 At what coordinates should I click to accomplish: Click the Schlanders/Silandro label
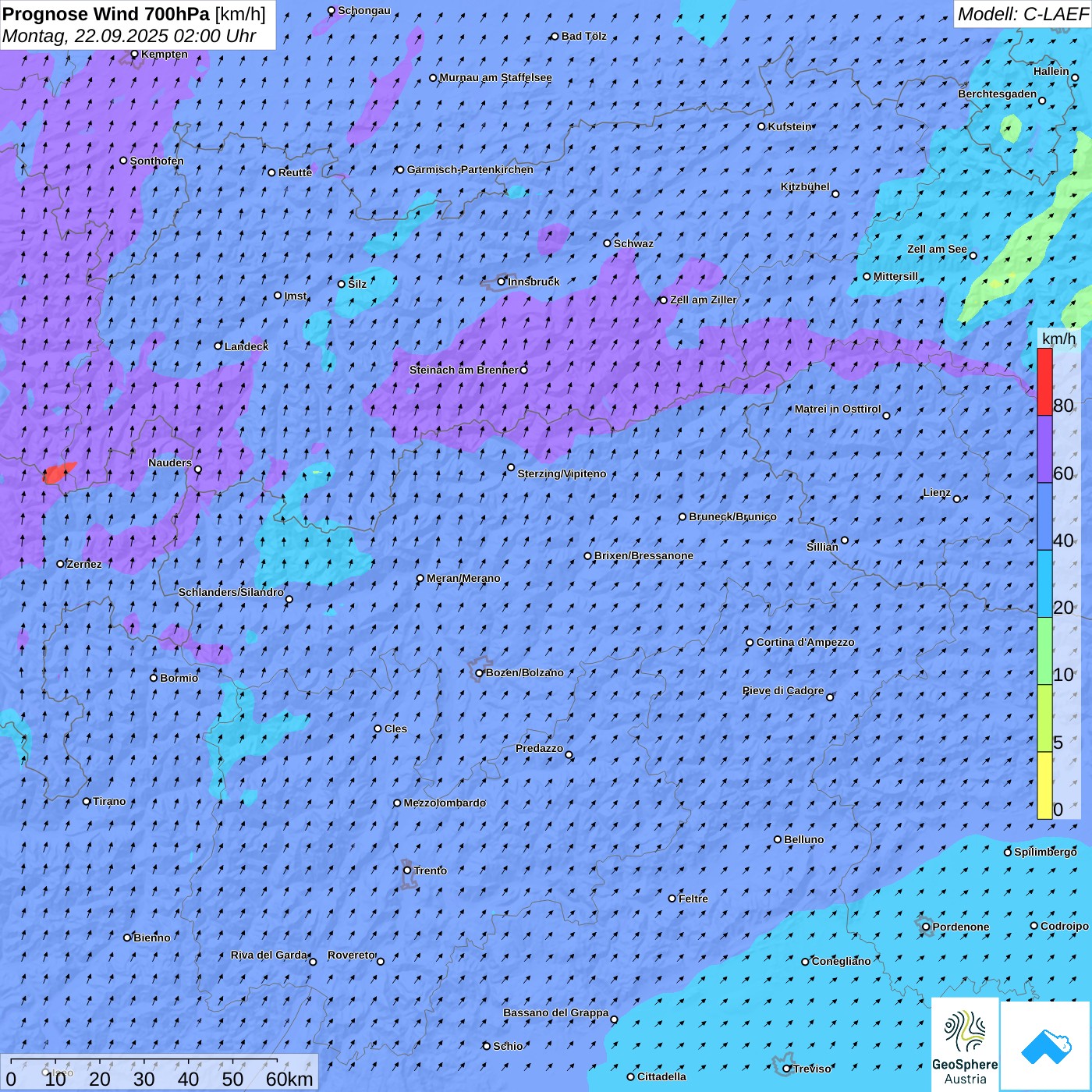coord(231,592)
